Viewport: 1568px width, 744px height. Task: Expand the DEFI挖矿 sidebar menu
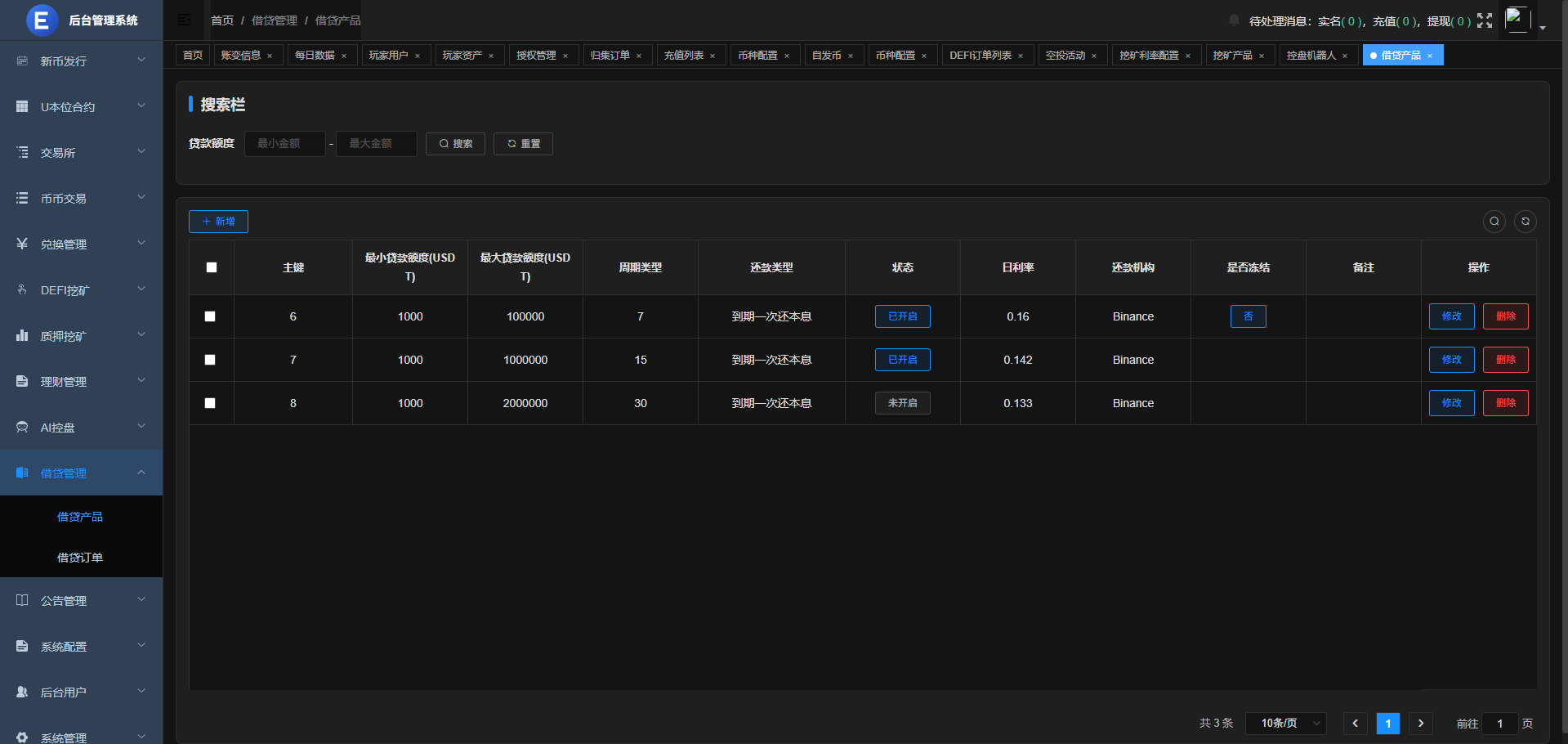click(x=81, y=290)
